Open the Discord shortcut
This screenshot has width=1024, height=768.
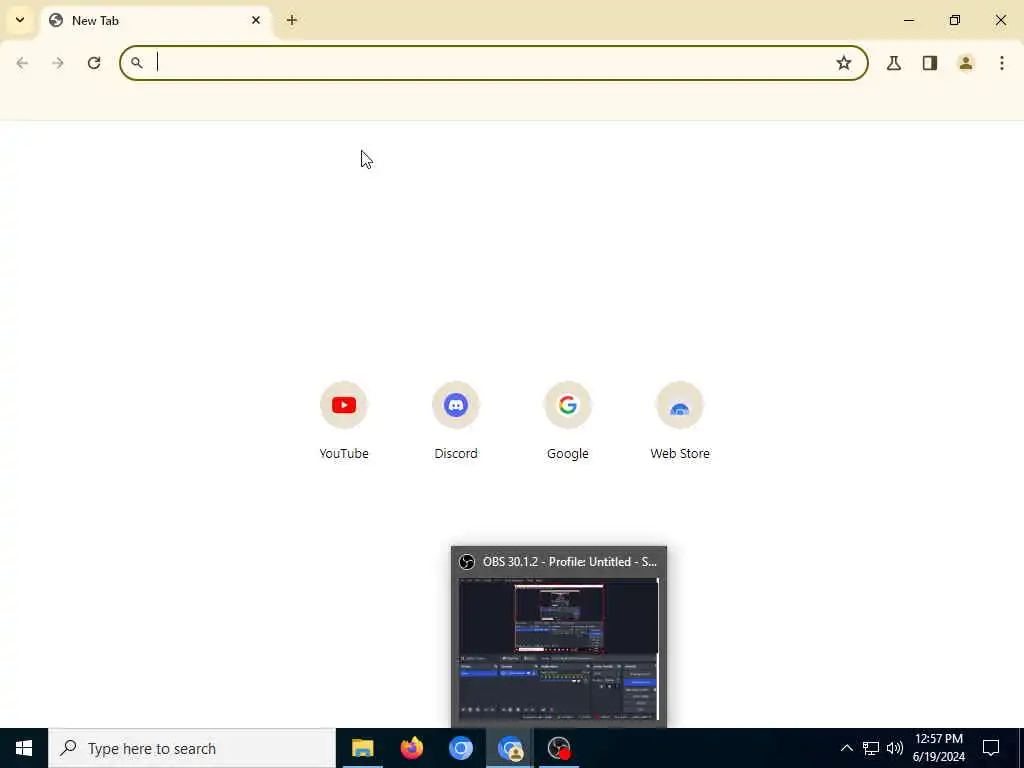click(456, 405)
